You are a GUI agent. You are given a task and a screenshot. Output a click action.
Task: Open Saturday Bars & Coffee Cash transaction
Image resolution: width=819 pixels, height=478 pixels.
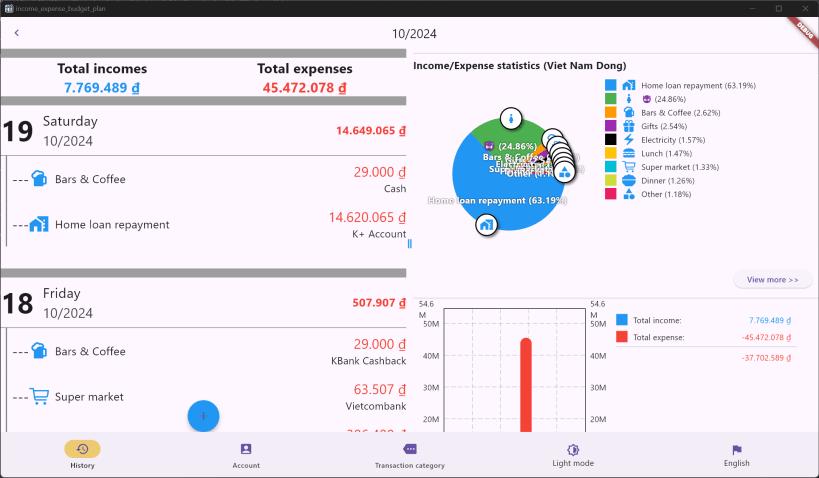click(x=209, y=179)
